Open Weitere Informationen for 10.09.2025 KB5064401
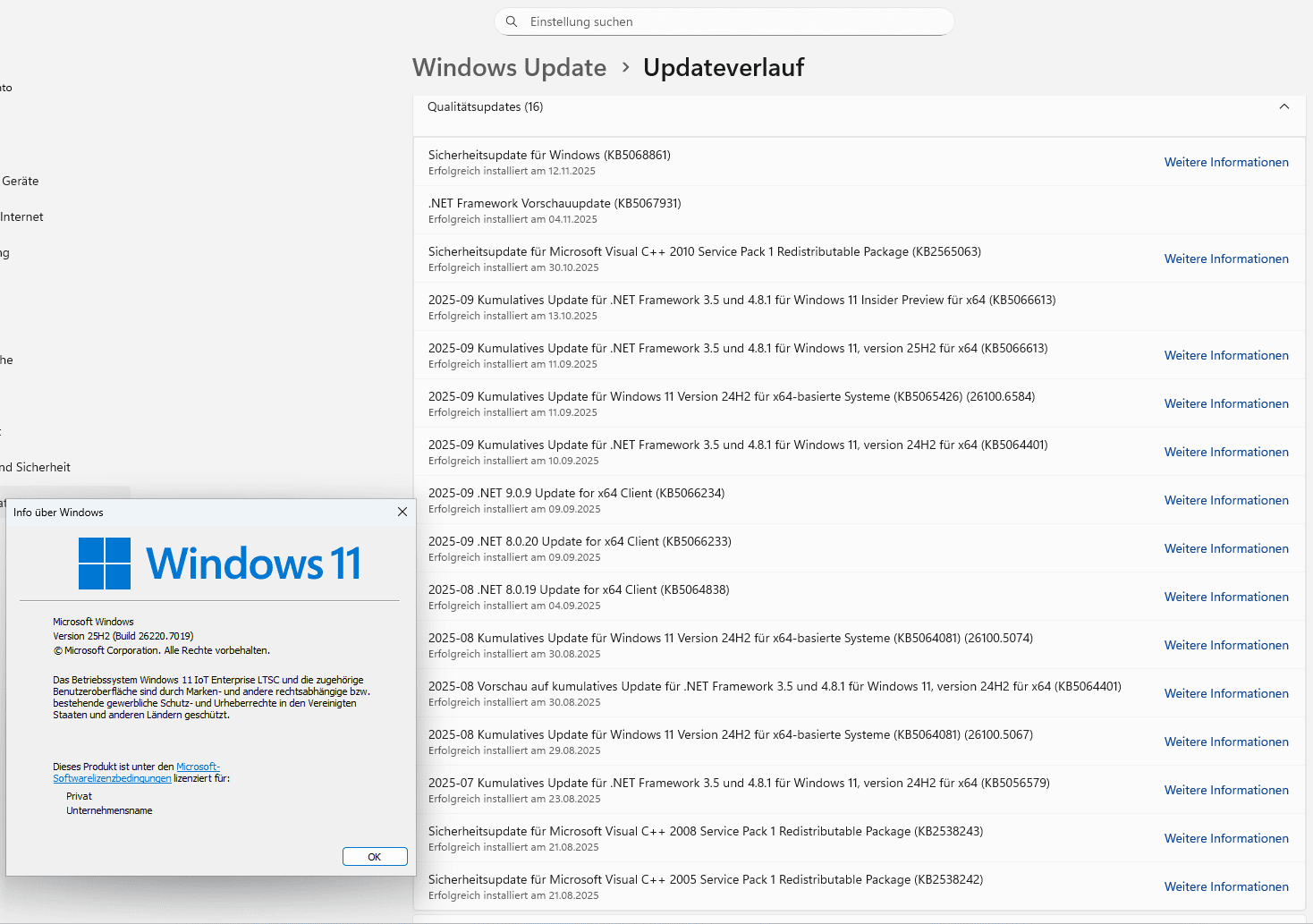Image resolution: width=1313 pixels, height=924 pixels. [1226, 452]
